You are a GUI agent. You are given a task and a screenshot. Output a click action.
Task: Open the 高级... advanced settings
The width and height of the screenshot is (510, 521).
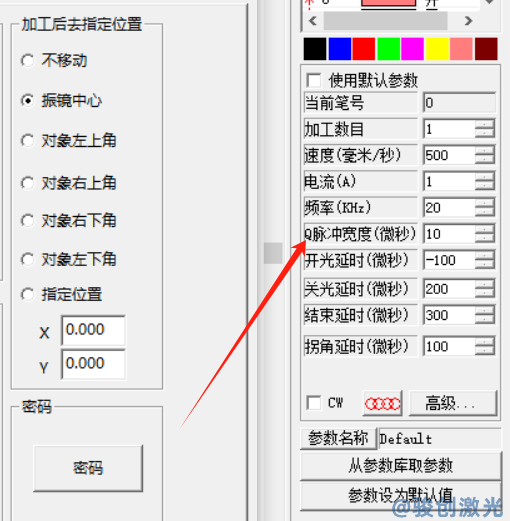pos(453,403)
